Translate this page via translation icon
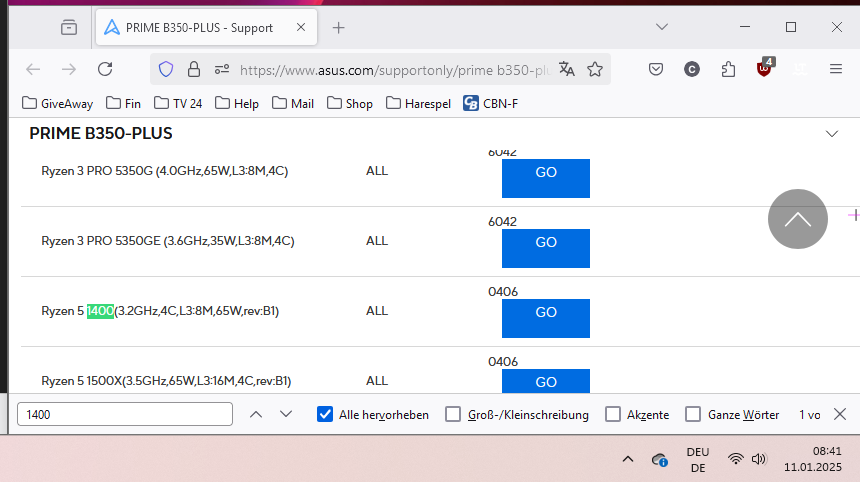 tap(567, 69)
